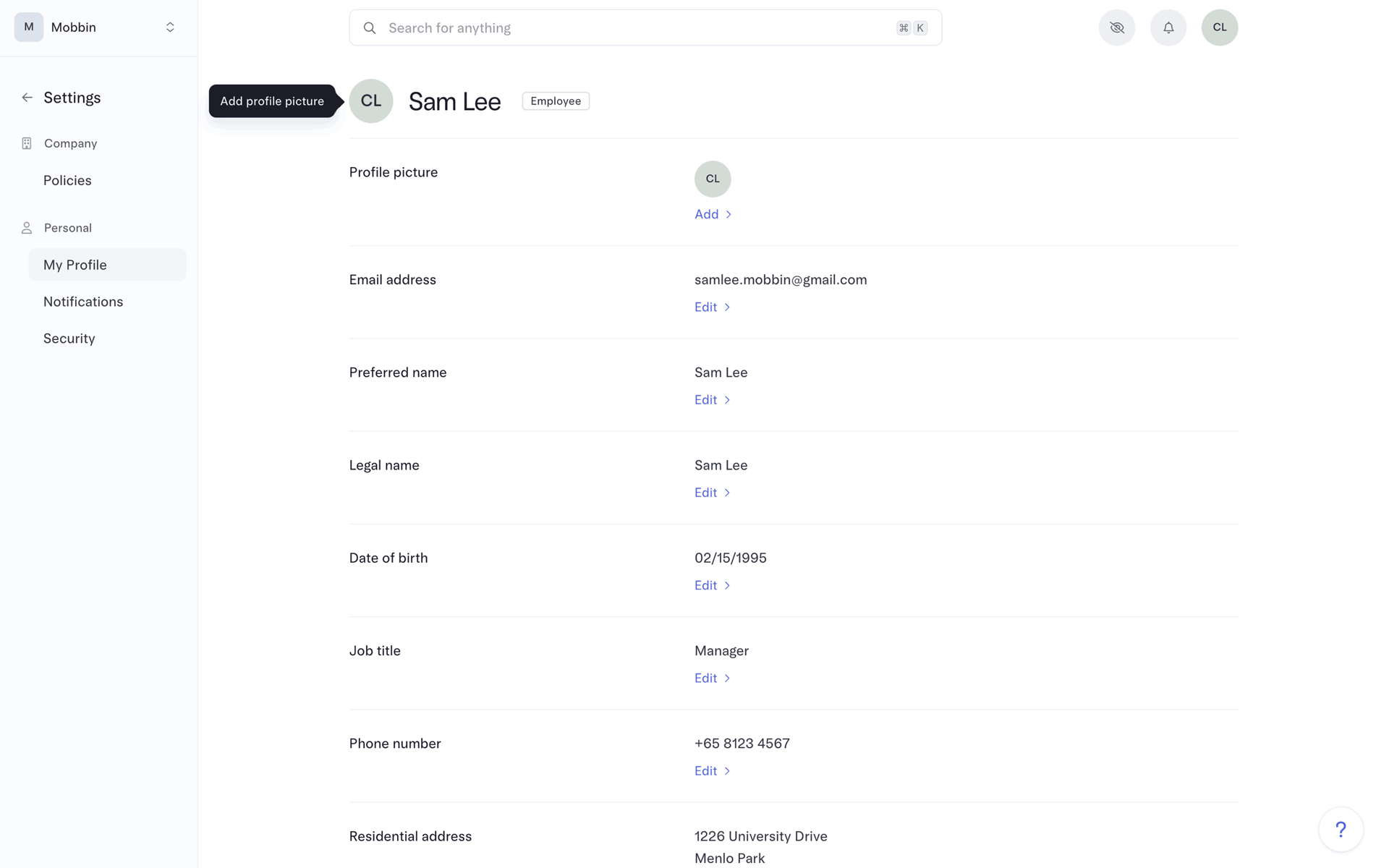Open Notifications settings

point(83,302)
